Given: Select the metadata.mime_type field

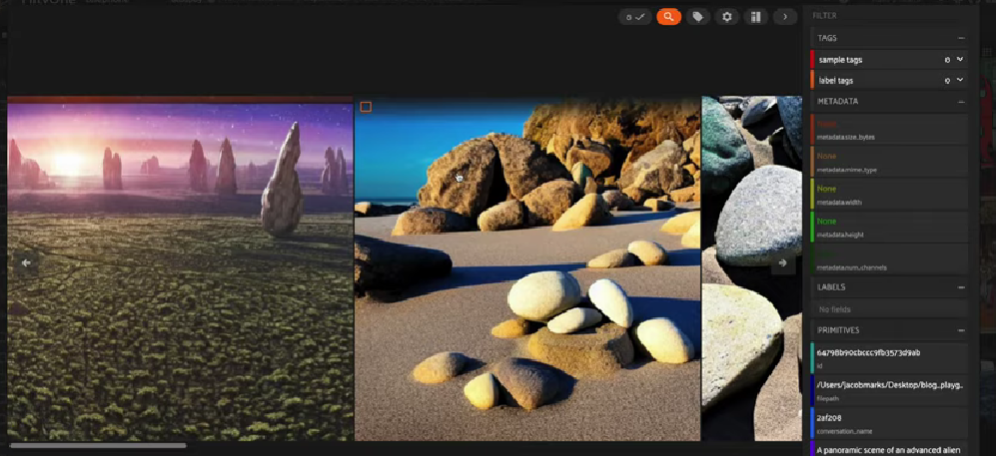Looking at the screenshot, I should tap(889, 161).
